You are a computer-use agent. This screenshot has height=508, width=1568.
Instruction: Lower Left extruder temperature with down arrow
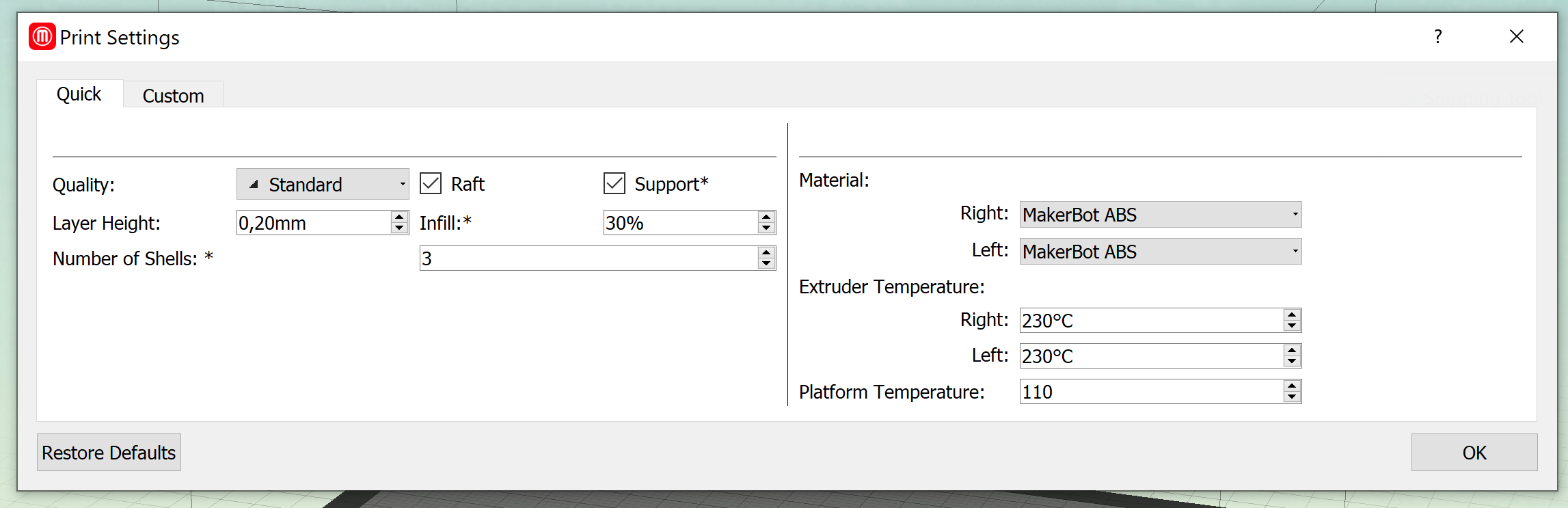click(x=1291, y=362)
